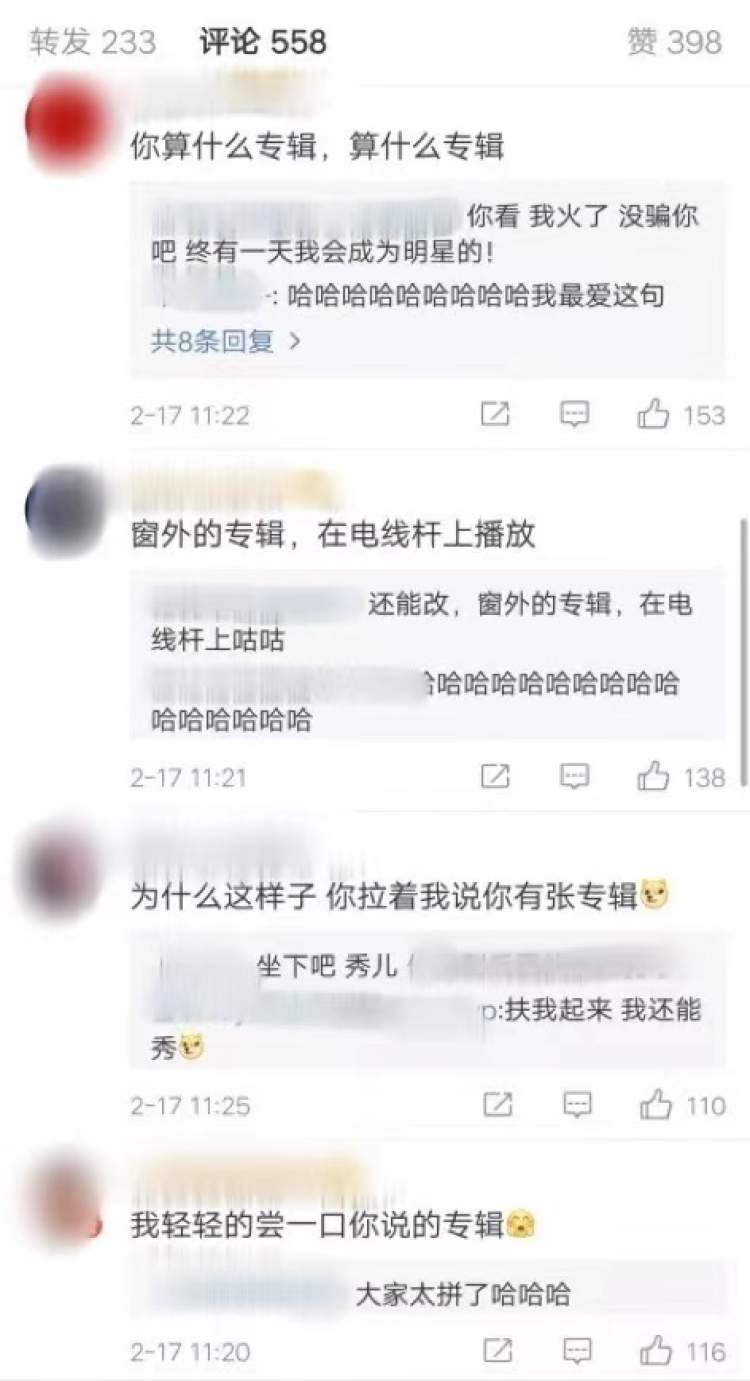
Task: Repost the comment posted at 11:22
Action: click(495, 414)
